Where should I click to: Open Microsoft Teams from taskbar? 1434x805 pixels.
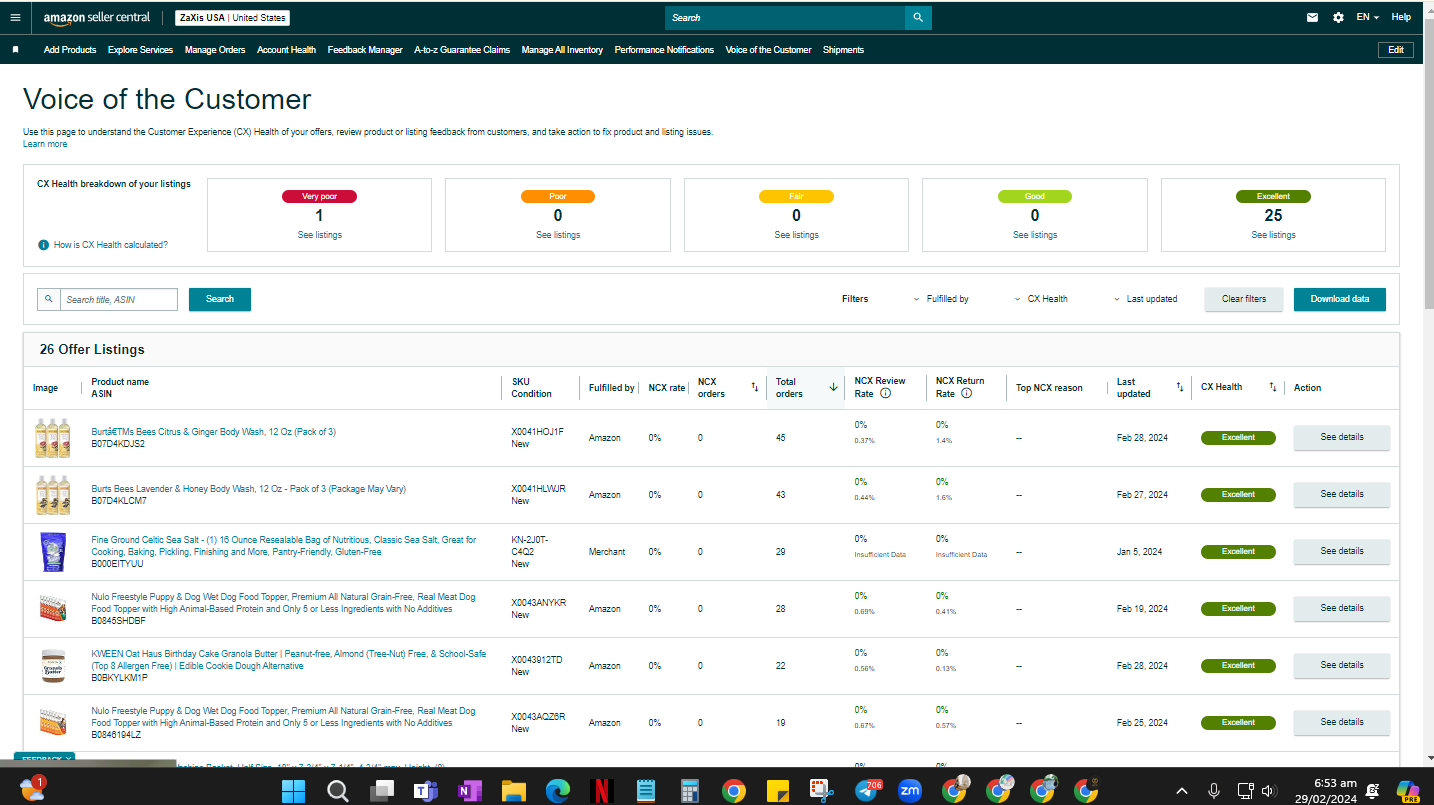(x=426, y=791)
